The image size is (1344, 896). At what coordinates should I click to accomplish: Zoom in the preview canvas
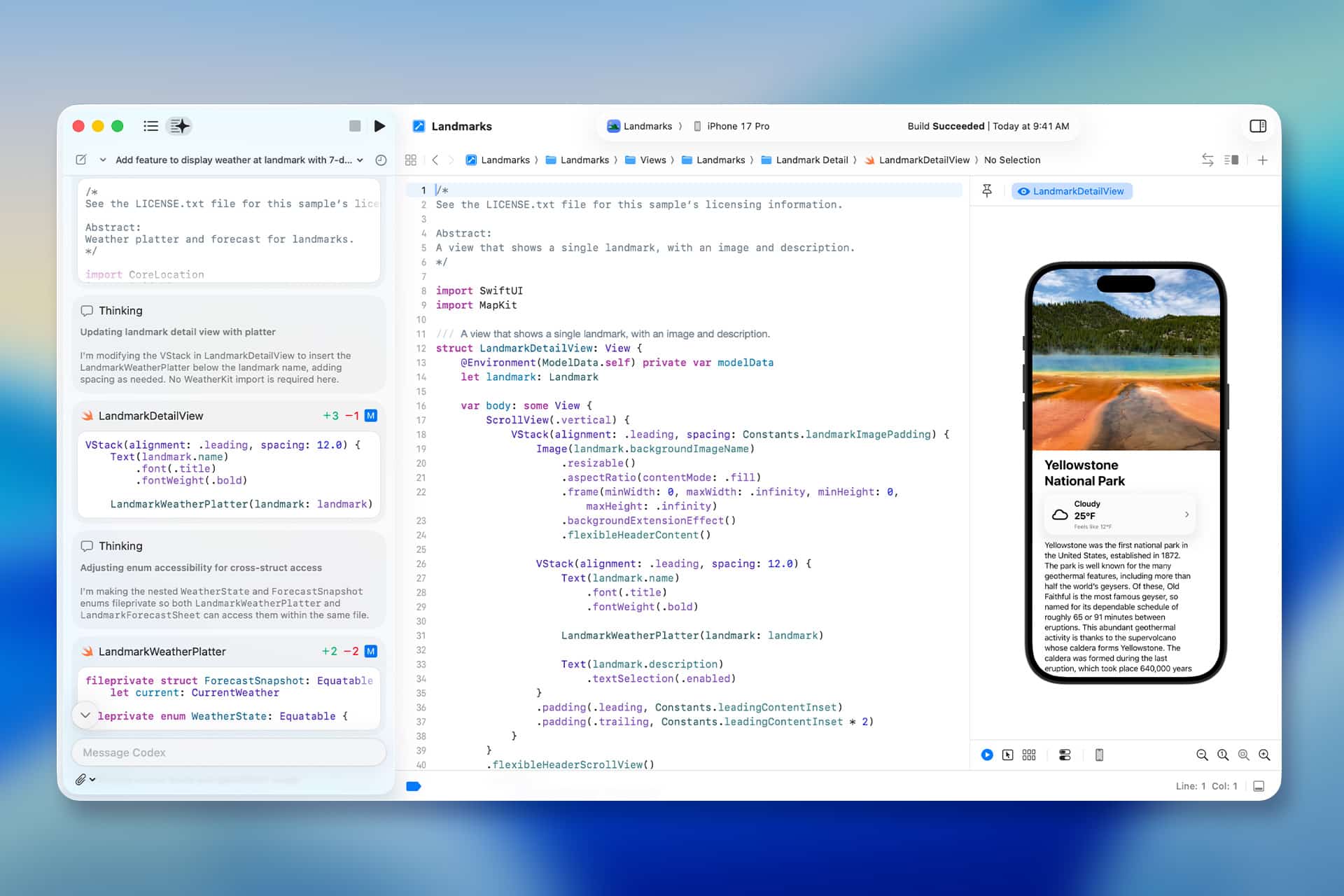pyautogui.click(x=1264, y=755)
